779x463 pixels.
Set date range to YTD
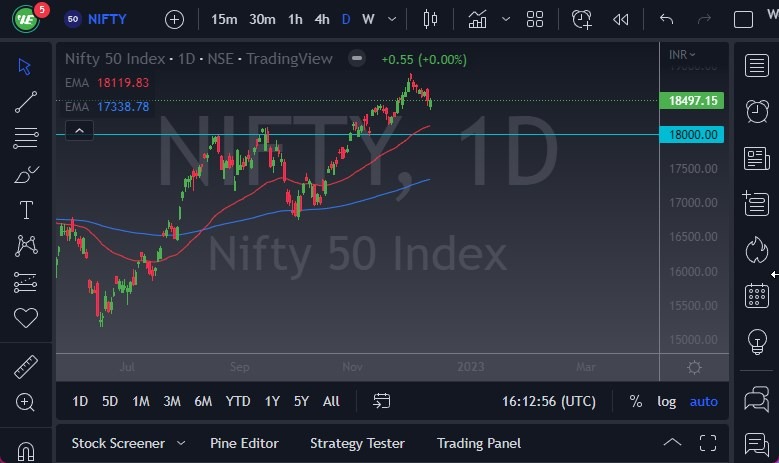click(237, 401)
